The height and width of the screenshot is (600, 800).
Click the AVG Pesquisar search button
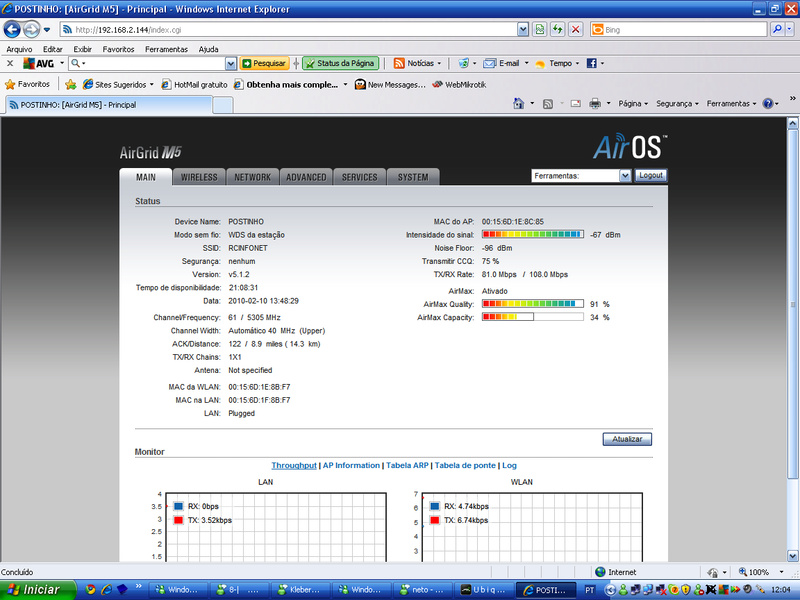(264, 63)
